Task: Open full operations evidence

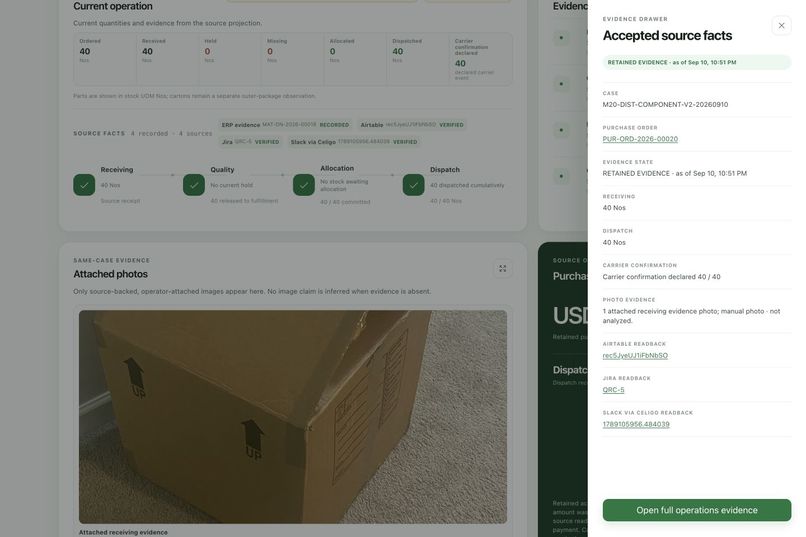Action: point(697,510)
